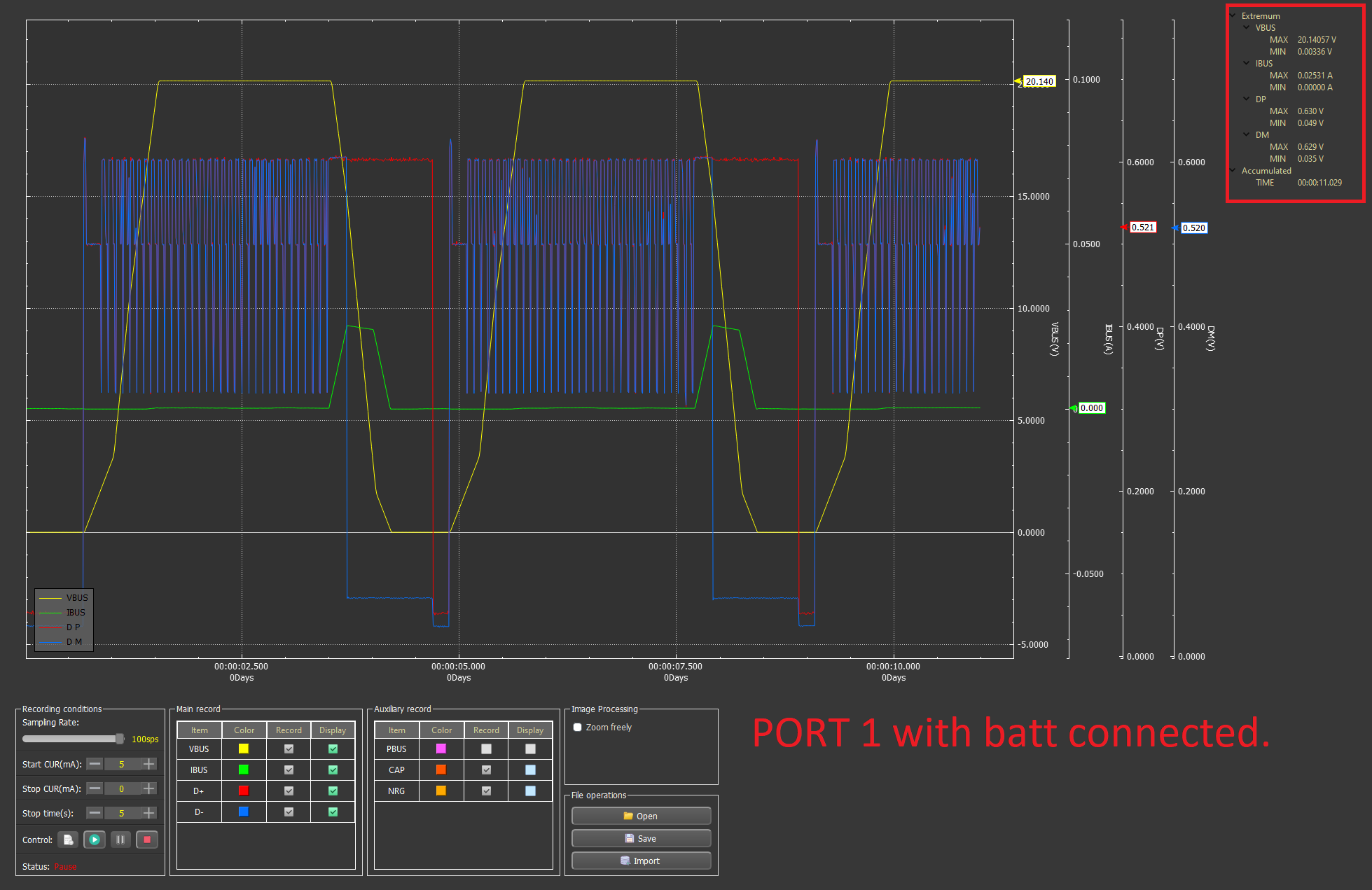Viewport: 1372px width, 890px height.
Task: Click the Open file button
Action: tap(641, 816)
